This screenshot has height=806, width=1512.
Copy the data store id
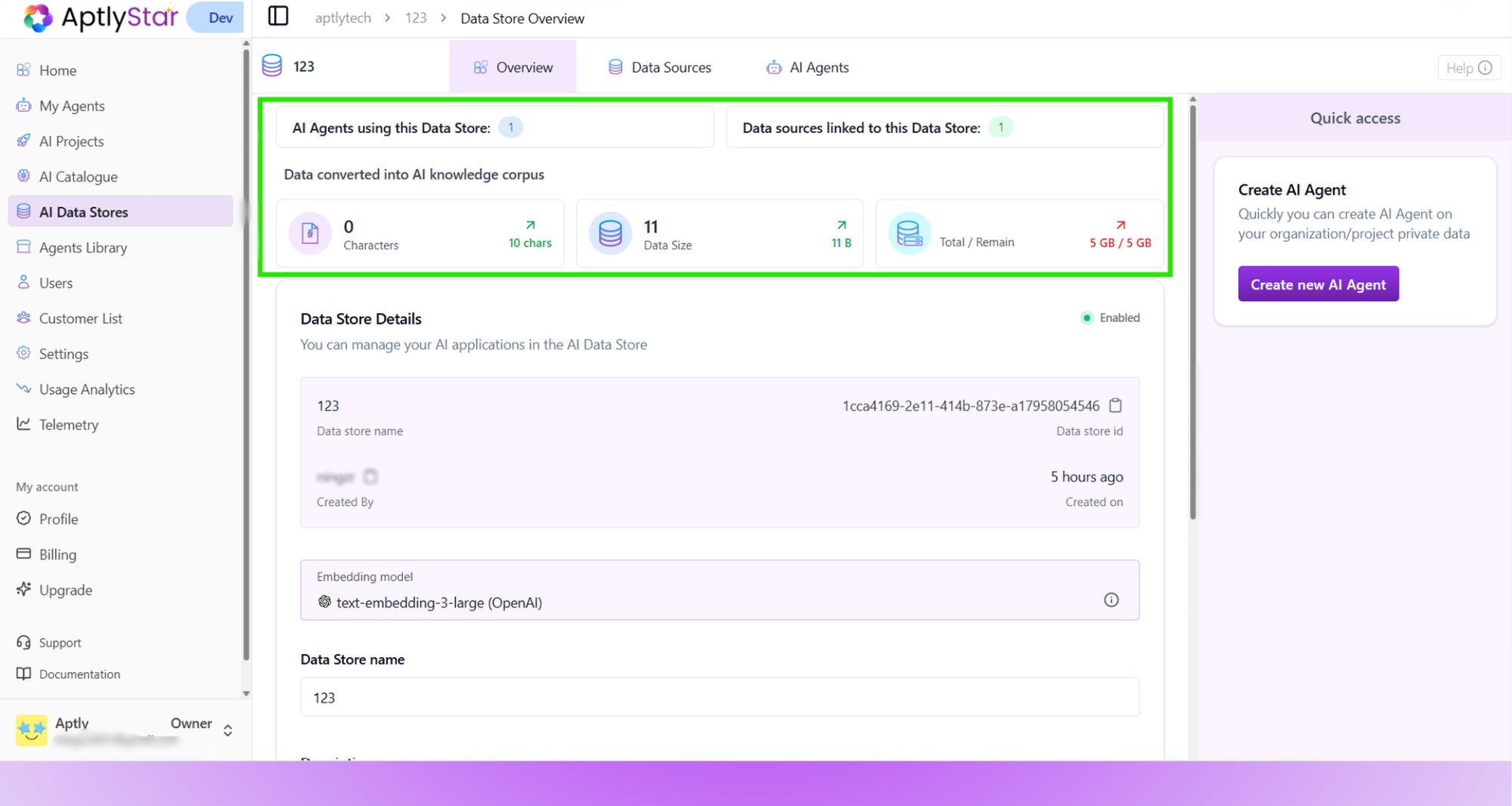1115,405
